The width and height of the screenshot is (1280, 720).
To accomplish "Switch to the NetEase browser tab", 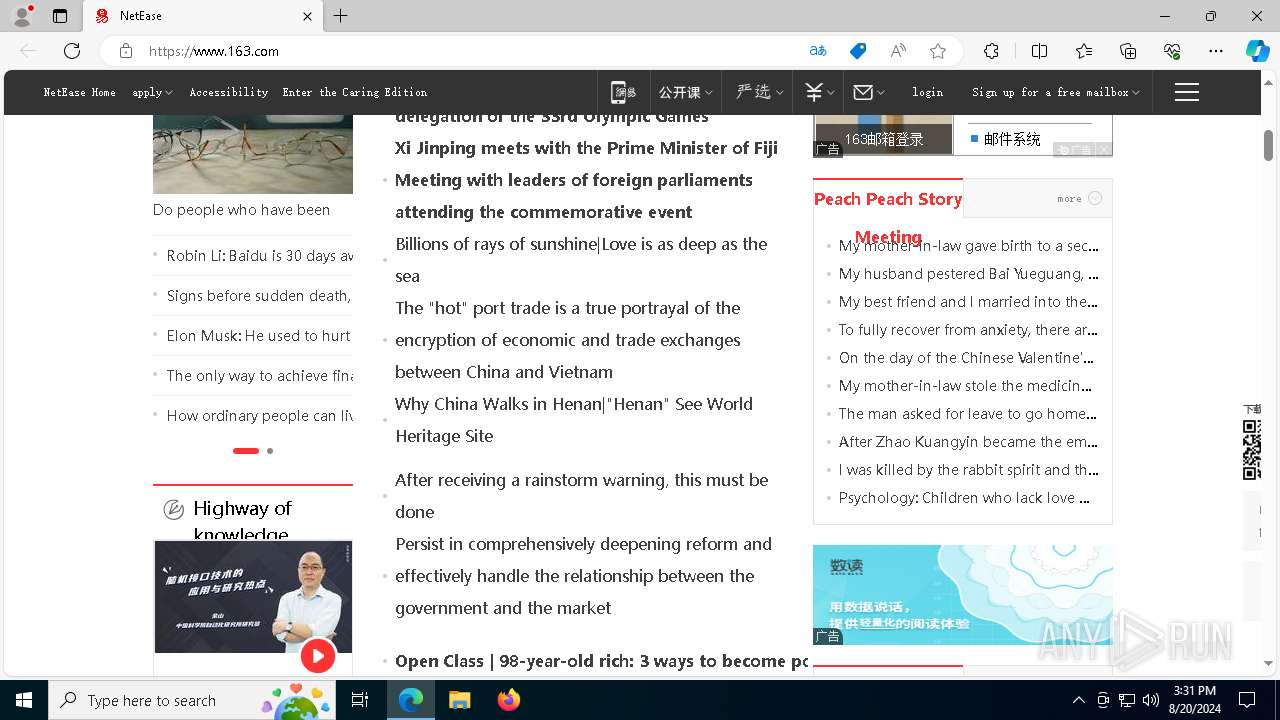I will 203,16.
